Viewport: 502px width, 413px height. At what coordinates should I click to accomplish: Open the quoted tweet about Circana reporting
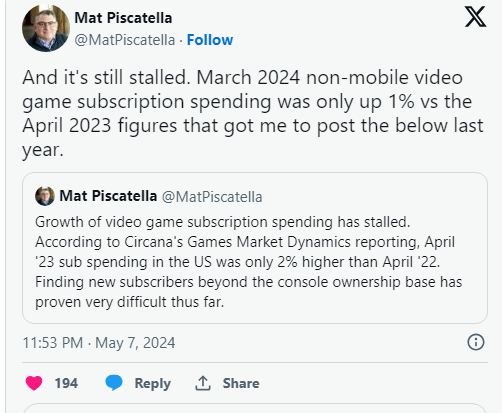coord(248,262)
